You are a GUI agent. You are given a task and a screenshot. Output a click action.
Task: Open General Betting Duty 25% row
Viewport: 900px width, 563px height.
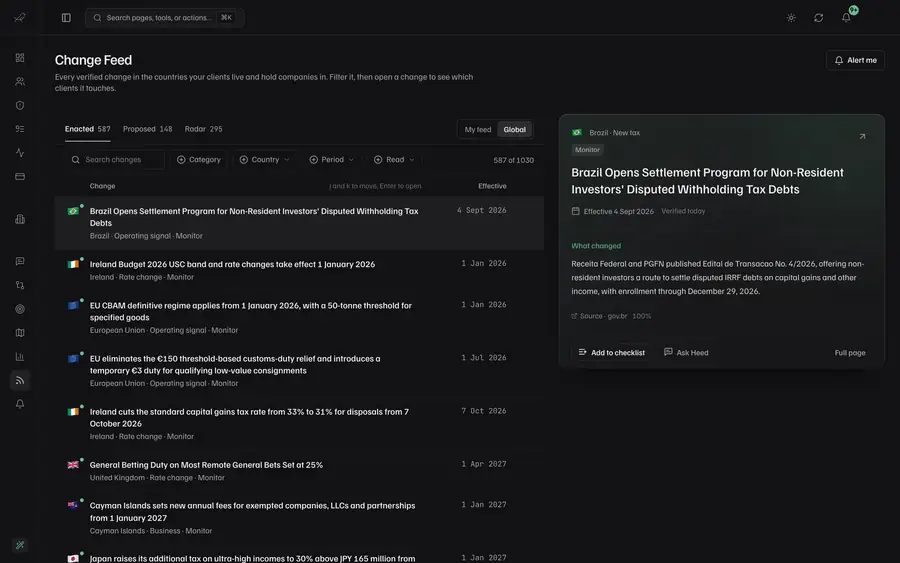click(299, 471)
